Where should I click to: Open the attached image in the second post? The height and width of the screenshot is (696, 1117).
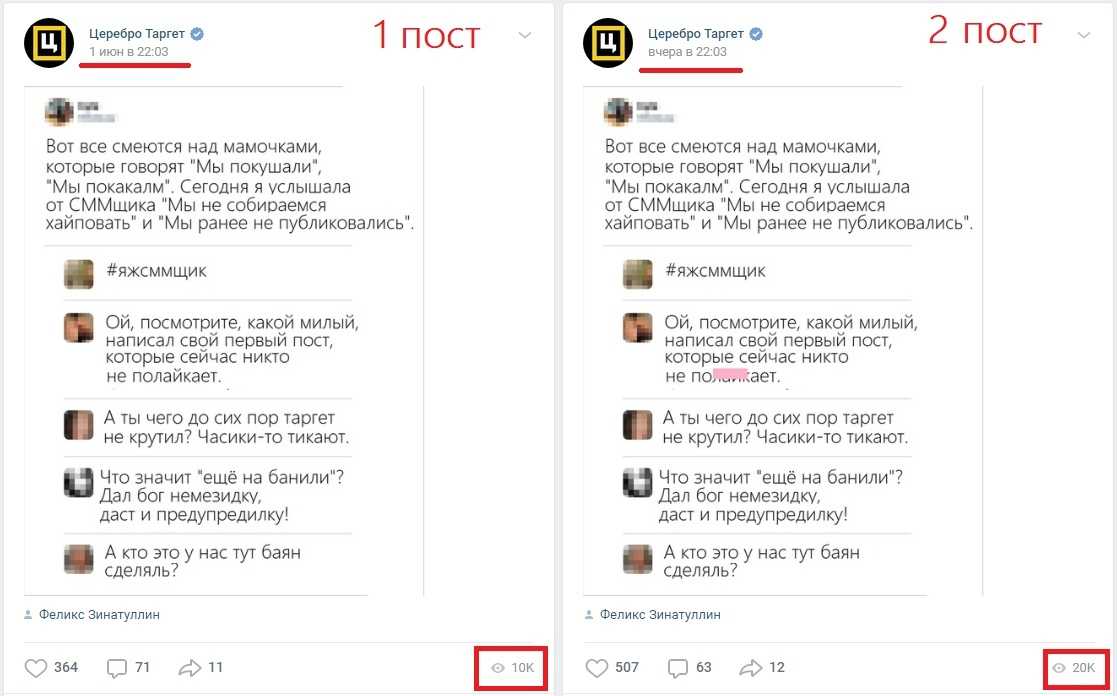pyautogui.click(x=783, y=341)
